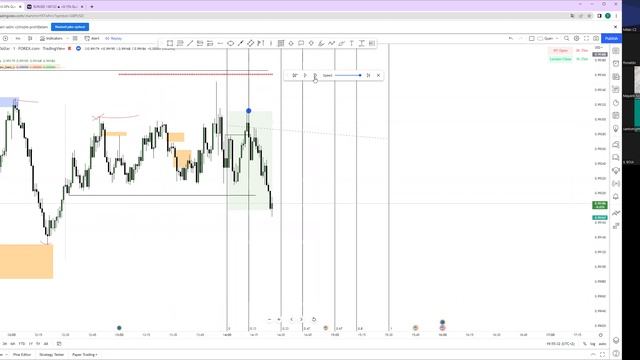Enter fullscreen mode

[586, 38]
